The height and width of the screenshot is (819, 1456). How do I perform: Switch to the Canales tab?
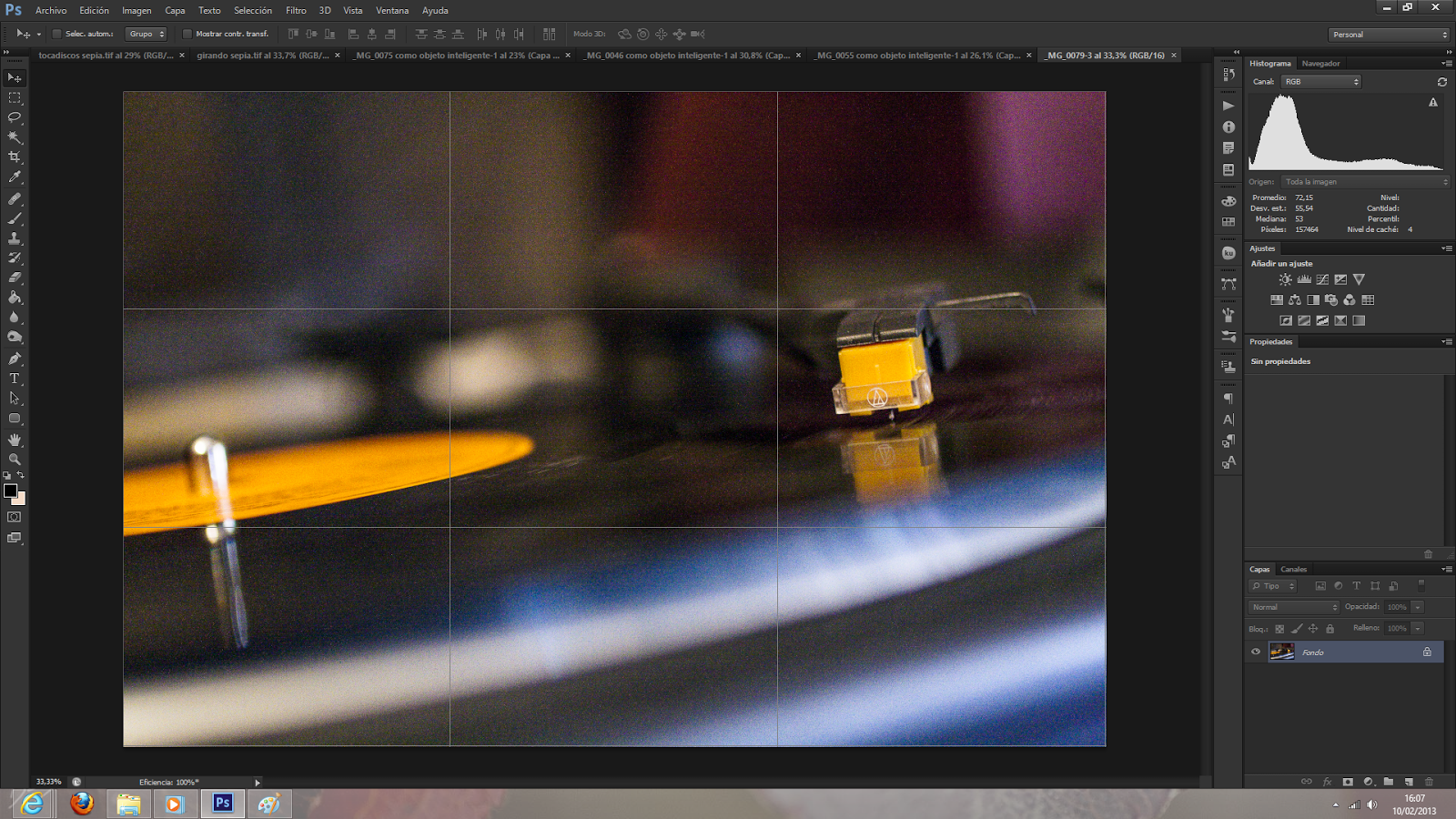tap(1293, 570)
